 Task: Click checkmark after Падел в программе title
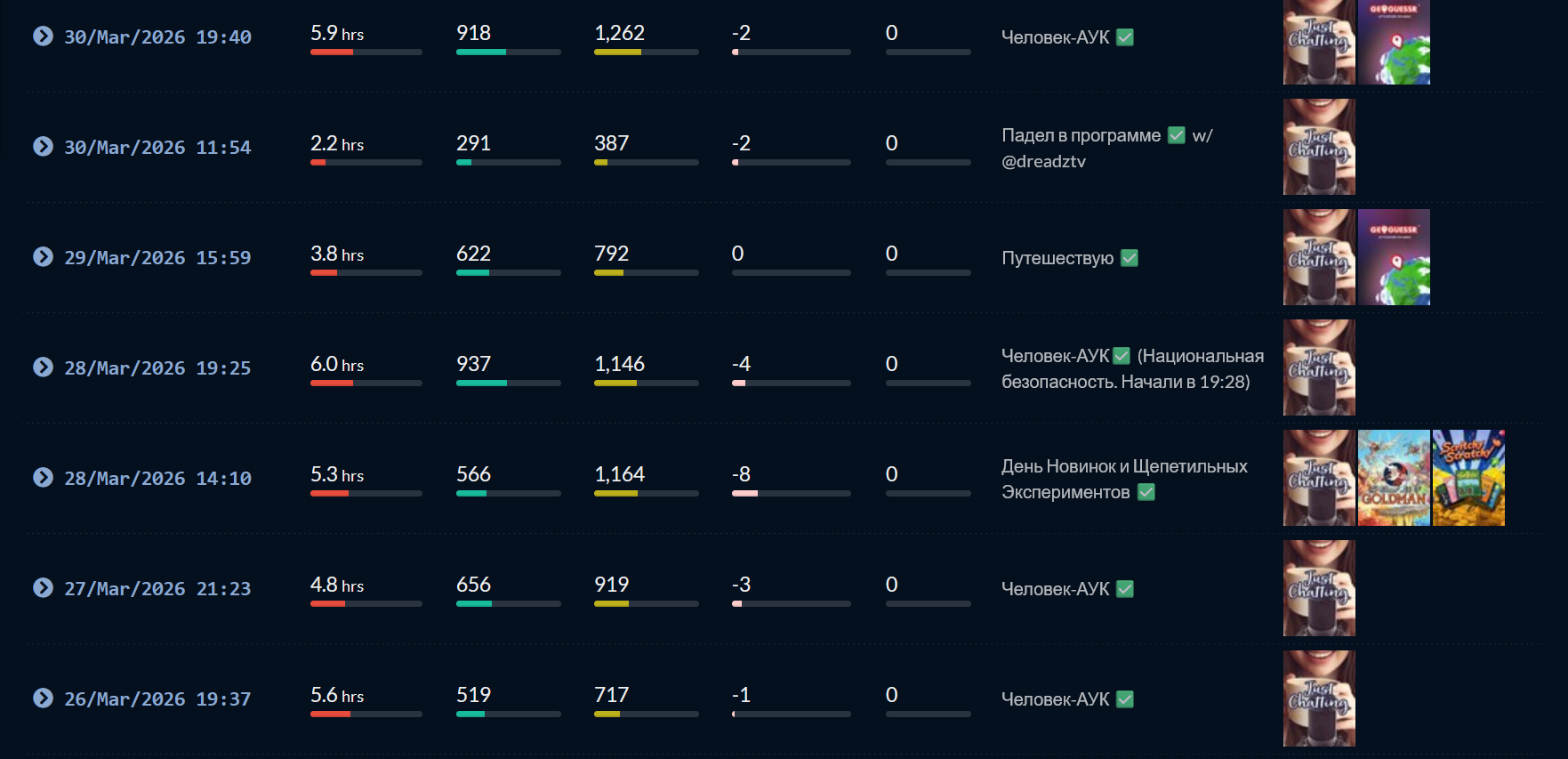click(1177, 135)
